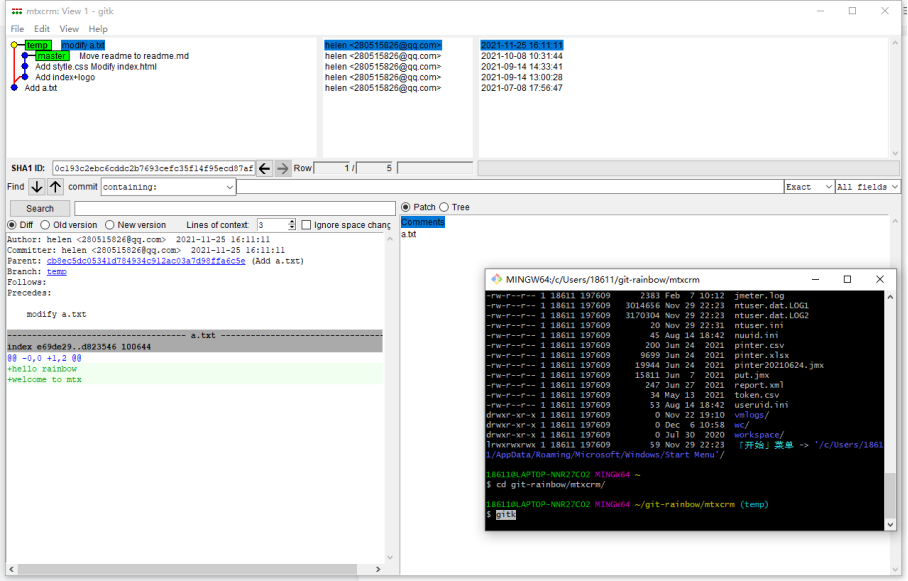Click the Row number field
Screen dimensions: 908x581
(x=331, y=169)
